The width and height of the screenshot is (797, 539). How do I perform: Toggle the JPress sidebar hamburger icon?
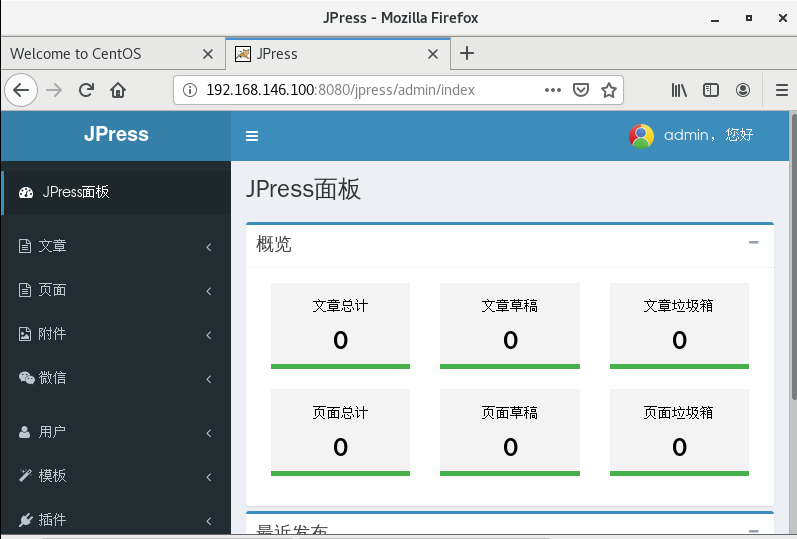click(252, 136)
